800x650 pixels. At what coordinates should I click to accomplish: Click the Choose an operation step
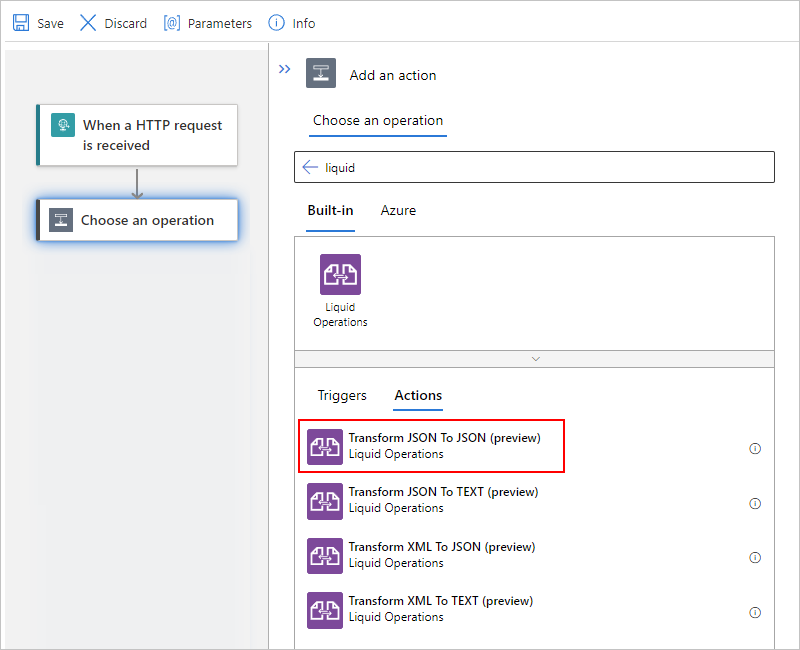click(x=137, y=220)
